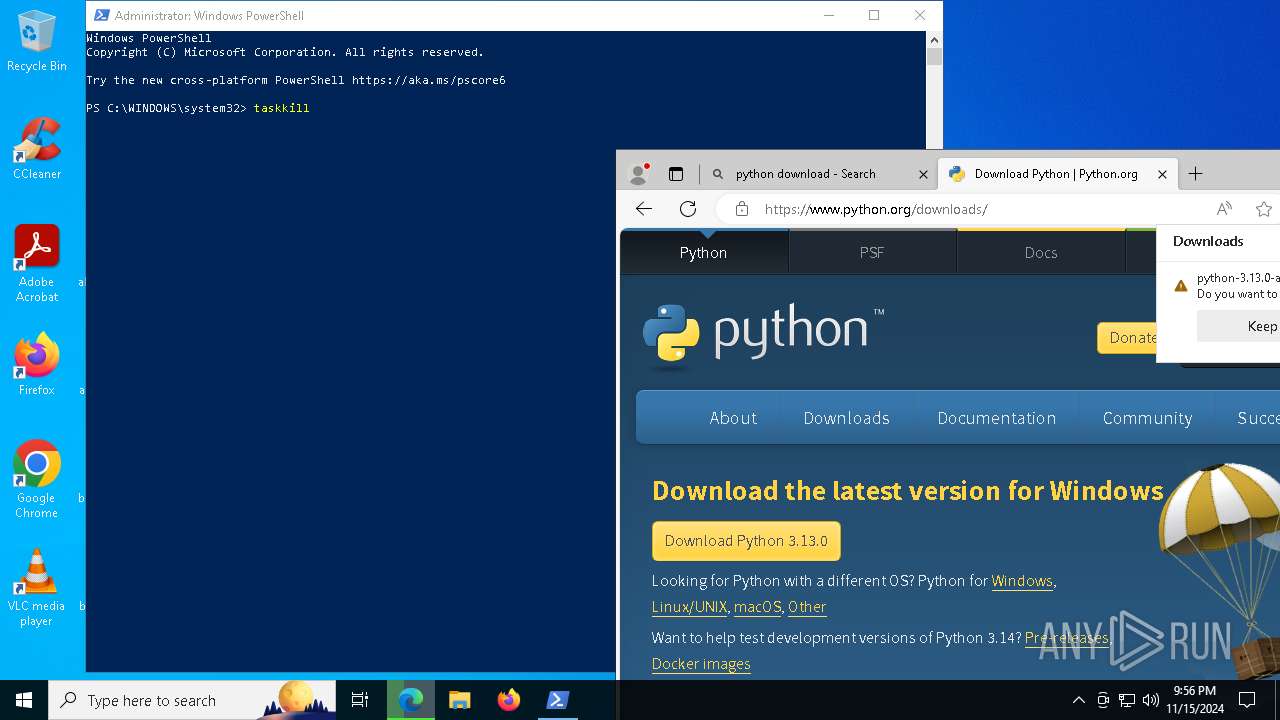This screenshot has width=1280, height=720.
Task: Show hidden system tray icons
Action: tap(1078, 700)
